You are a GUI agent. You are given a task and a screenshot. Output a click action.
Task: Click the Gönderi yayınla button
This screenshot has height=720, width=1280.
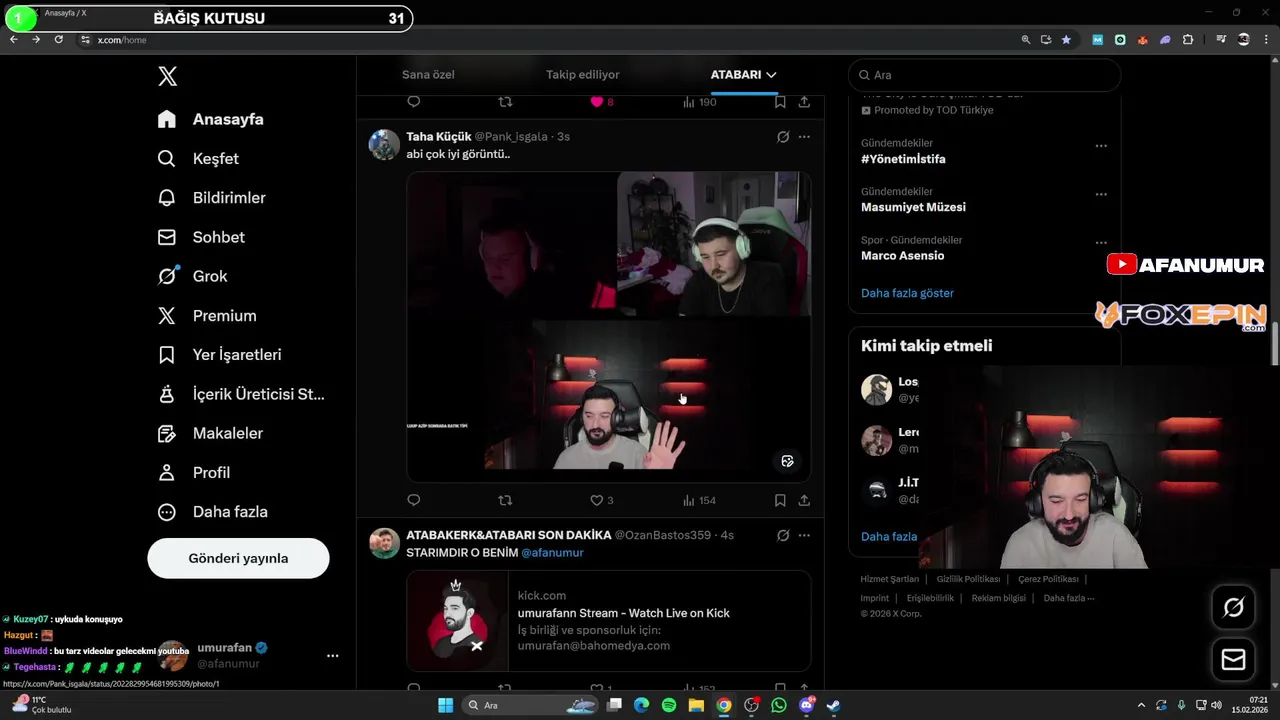[x=238, y=558]
